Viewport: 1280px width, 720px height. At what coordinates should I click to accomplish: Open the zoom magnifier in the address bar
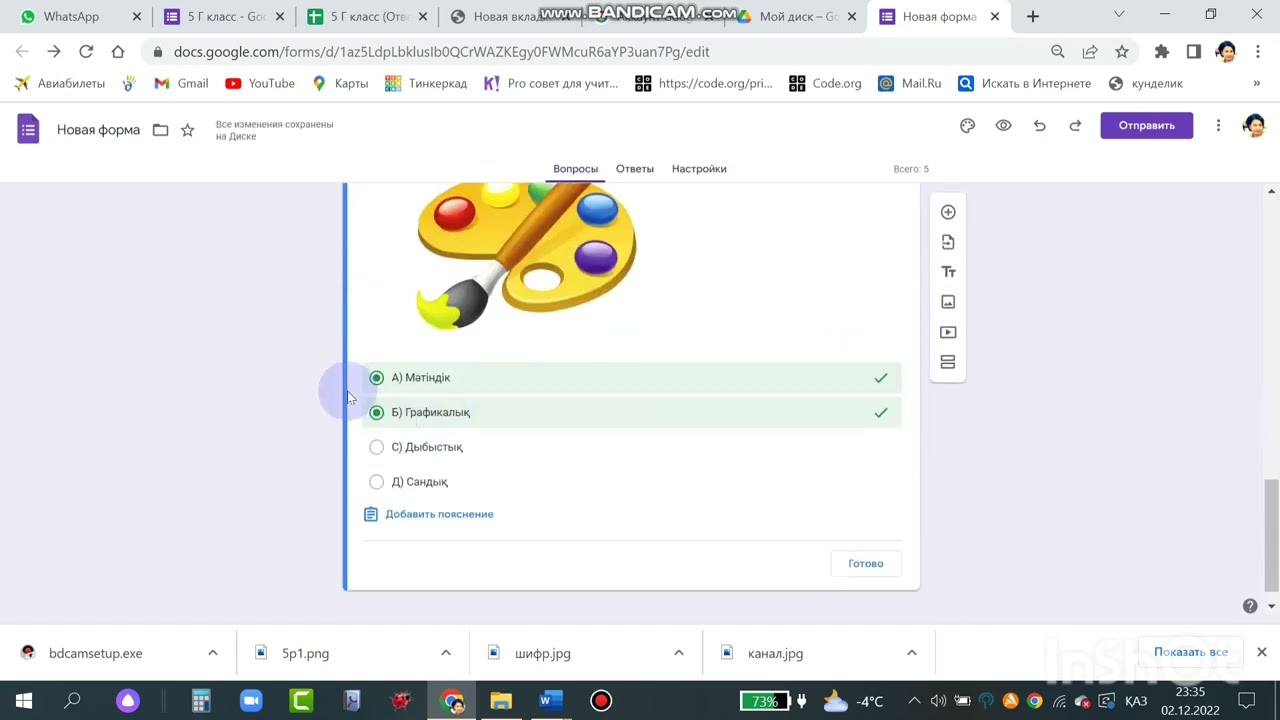[x=1058, y=52]
